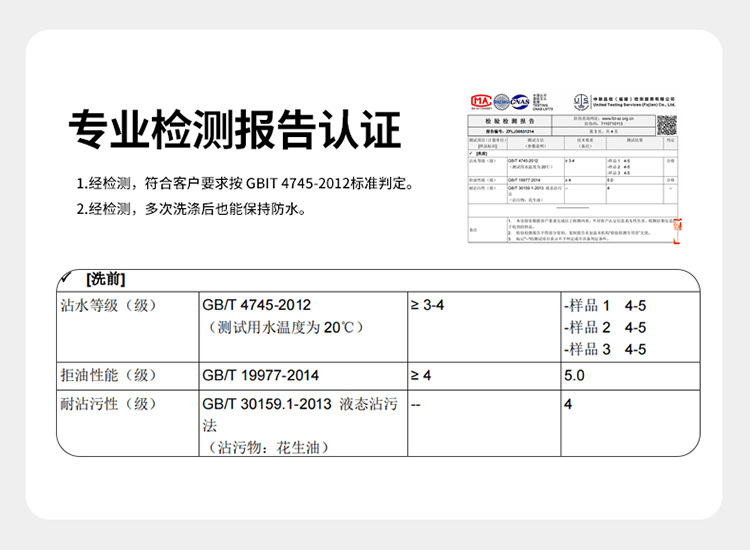Click the heading 专业检测报告认证
Viewport: 750px width, 550px height.
(x=235, y=130)
